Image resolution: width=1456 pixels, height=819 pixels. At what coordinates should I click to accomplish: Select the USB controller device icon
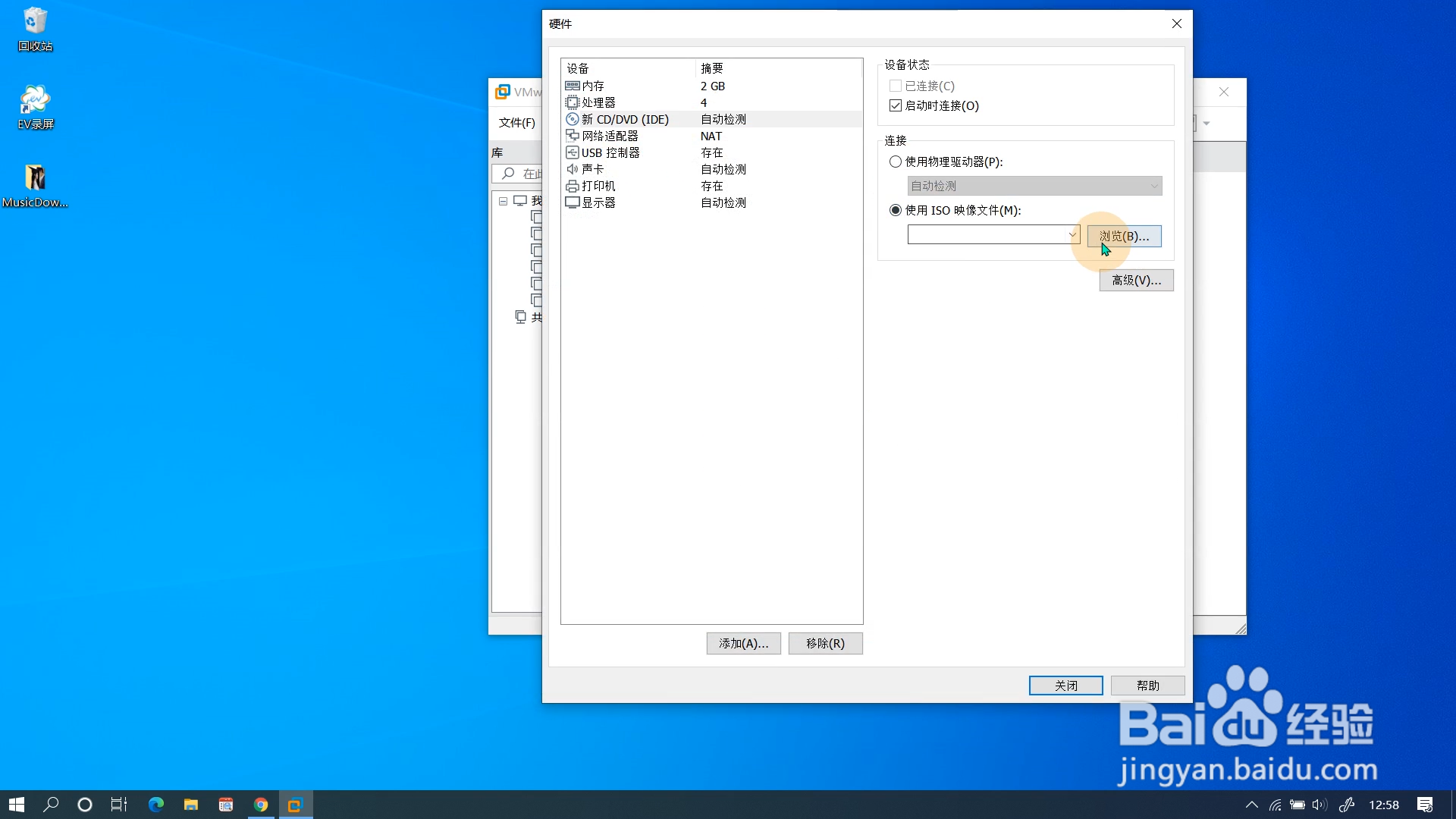573,152
